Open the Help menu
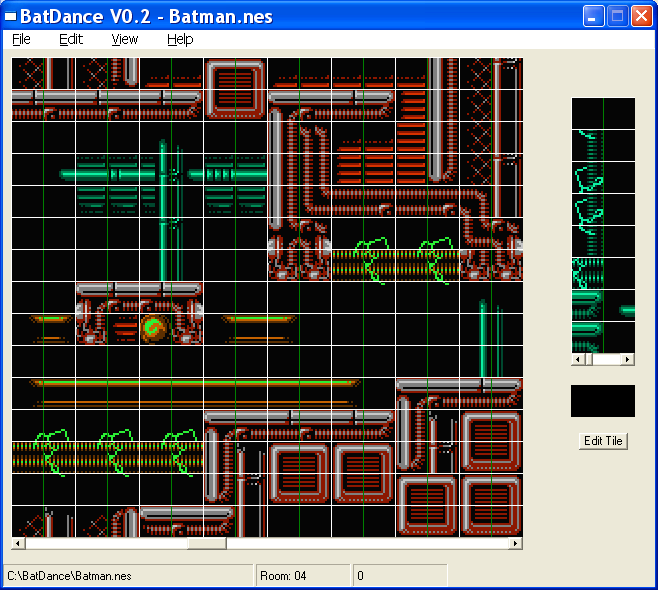Image resolution: width=658 pixels, height=590 pixels. 180,39
